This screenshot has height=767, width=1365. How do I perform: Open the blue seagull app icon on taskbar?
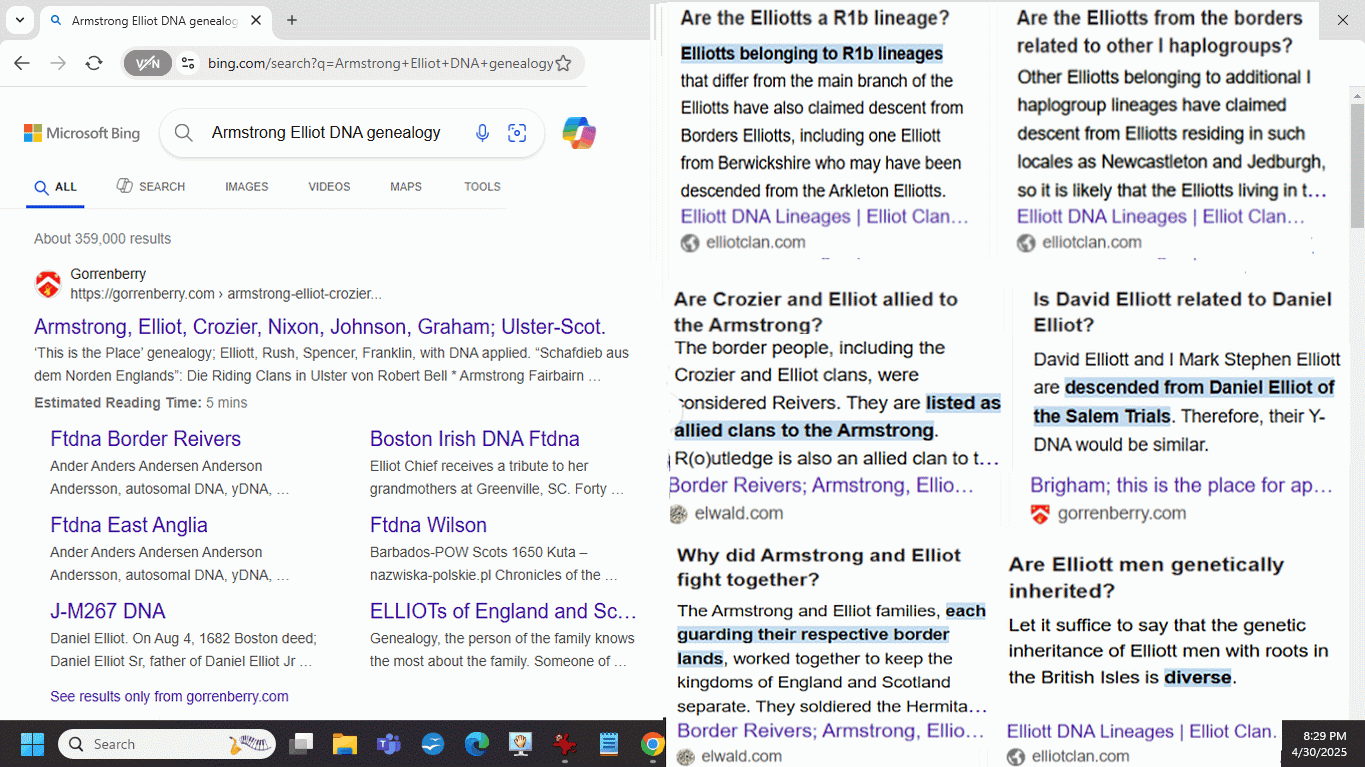[x=433, y=744]
